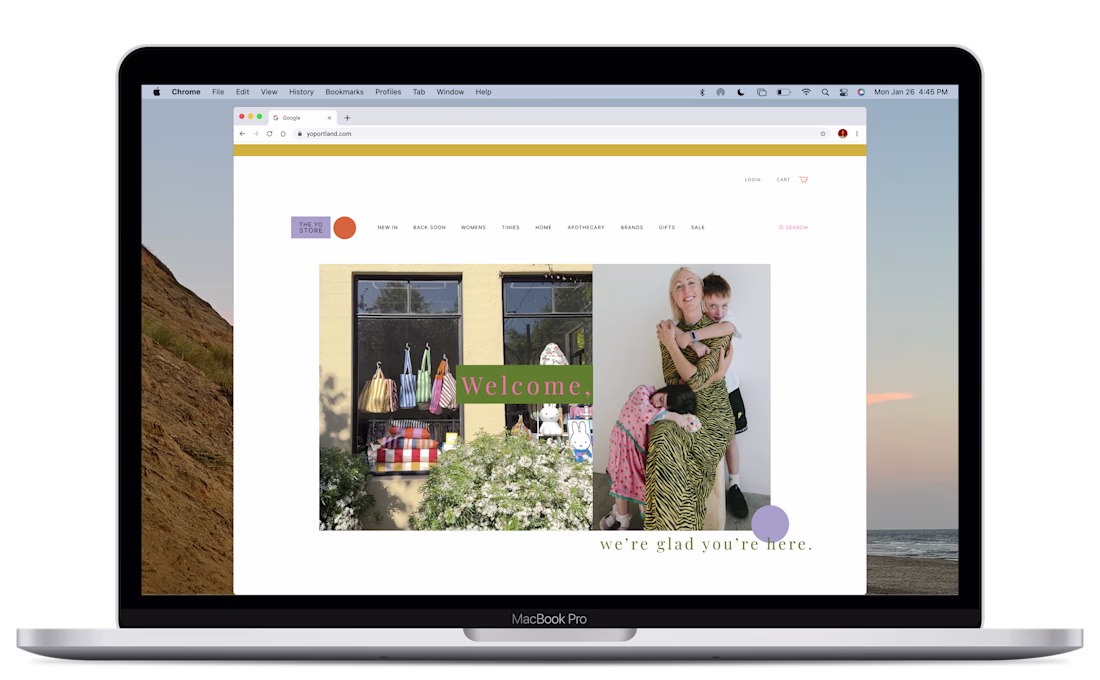Go to the browser home page icon

pos(283,133)
